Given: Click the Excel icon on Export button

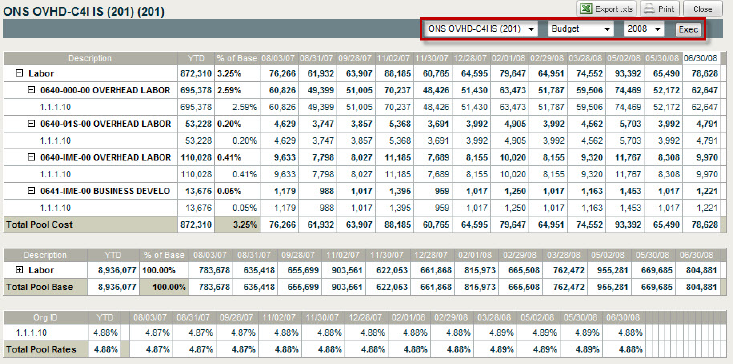Looking at the screenshot, I should click(x=587, y=8).
